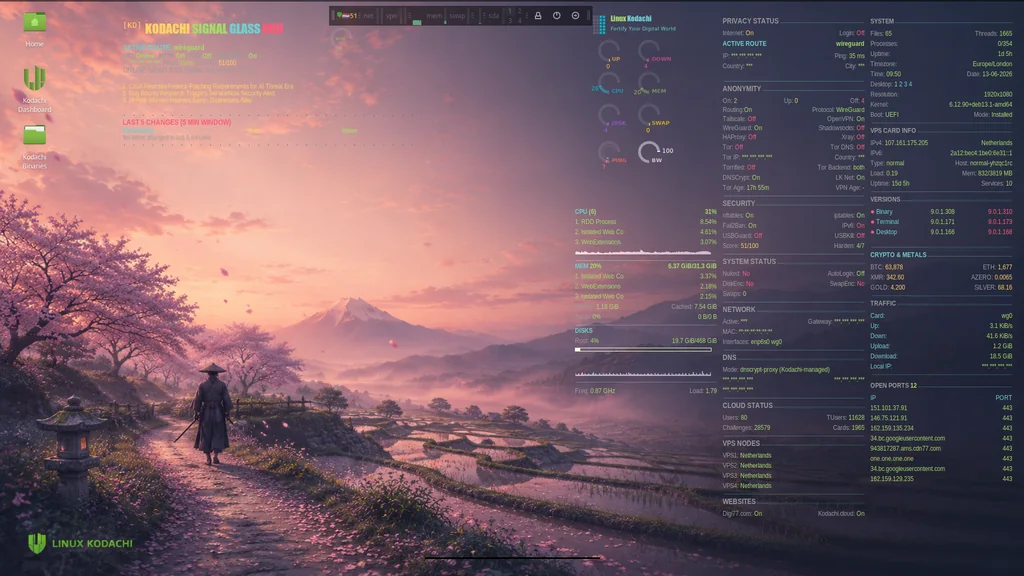Viewport: 1024px width, 576px height.
Task: Click the 'KODACHI SIGNAL GLASS' HUD title
Action: point(202,29)
